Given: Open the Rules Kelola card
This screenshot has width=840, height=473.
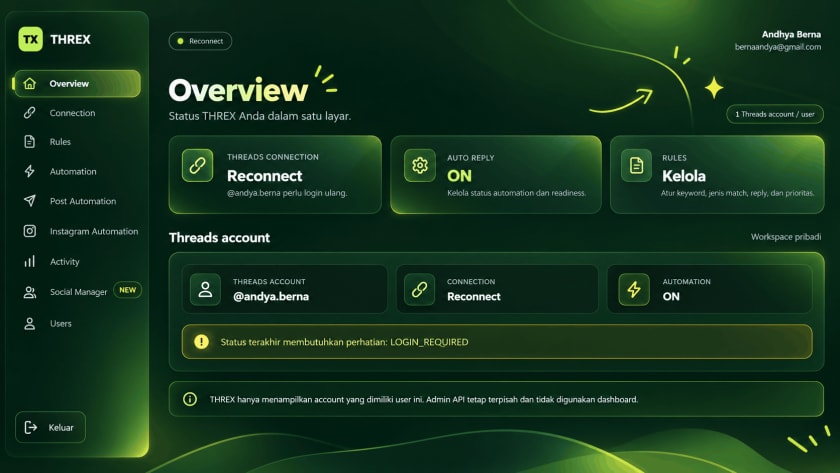Looking at the screenshot, I should tap(717, 175).
